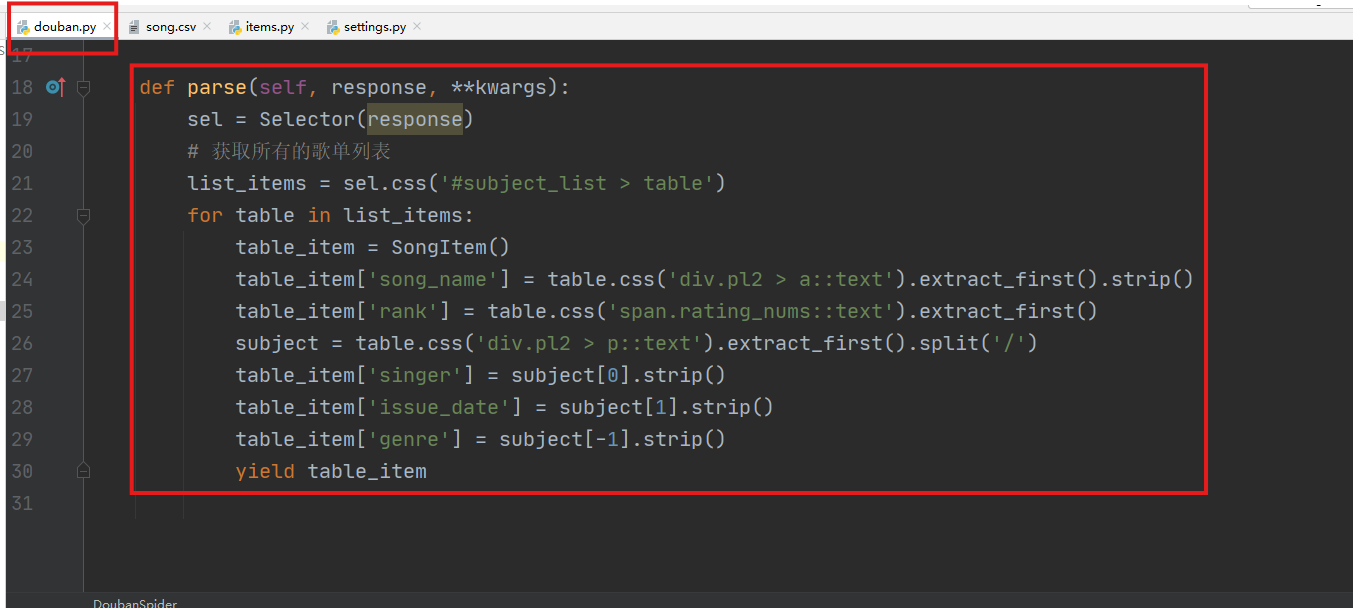
Task: Click the CSV file icon on song.csv tab
Action: coord(134,27)
